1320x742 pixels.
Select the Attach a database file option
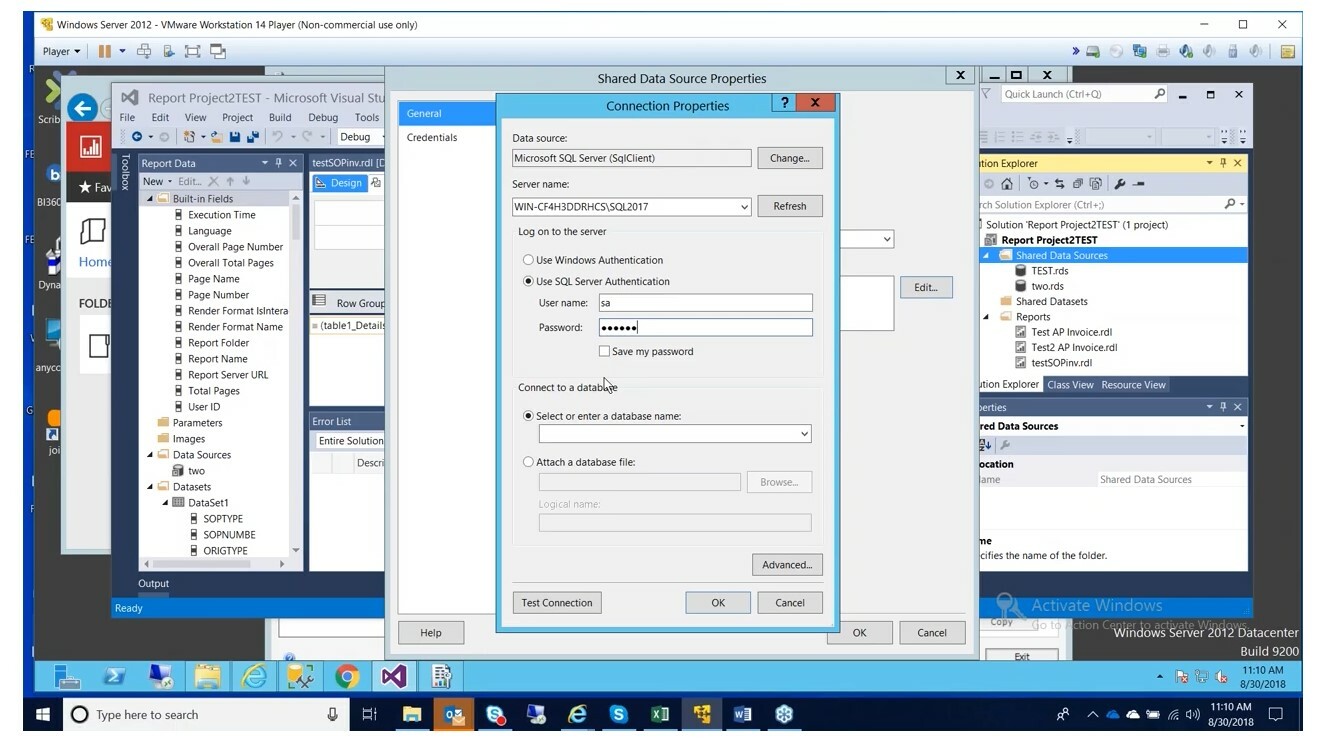tap(528, 461)
